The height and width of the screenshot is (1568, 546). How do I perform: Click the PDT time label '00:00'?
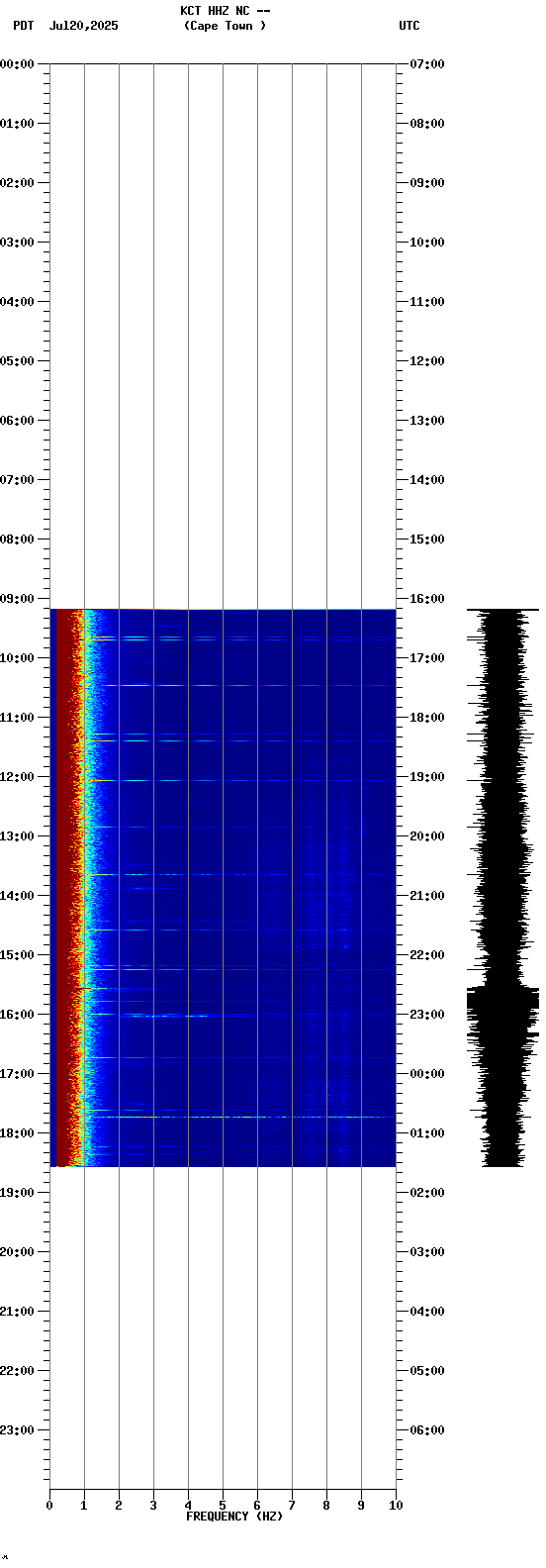coord(18,64)
